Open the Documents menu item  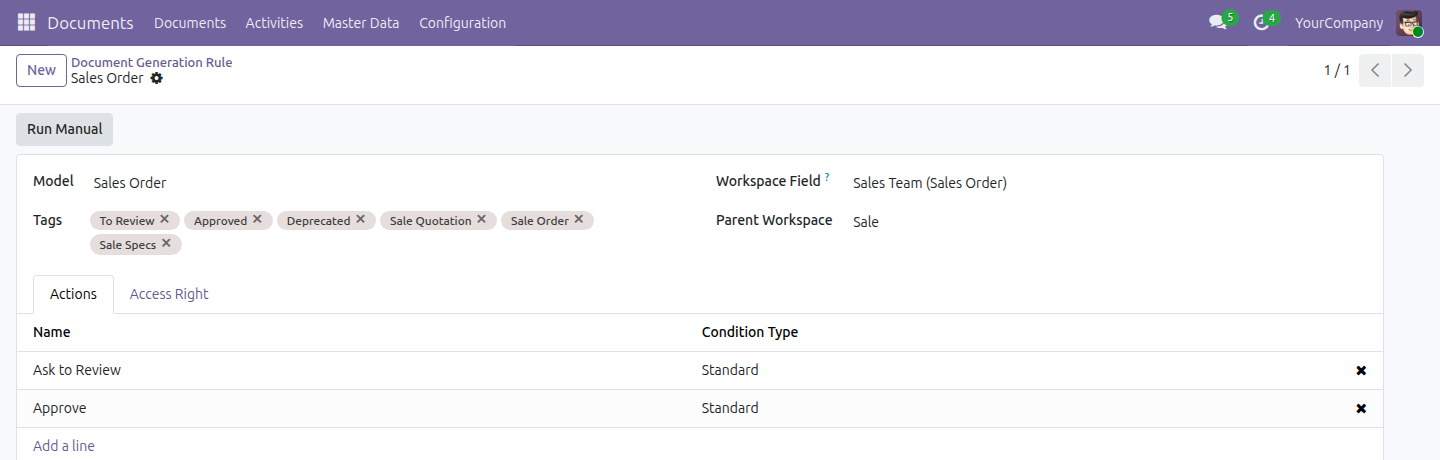[x=190, y=22]
